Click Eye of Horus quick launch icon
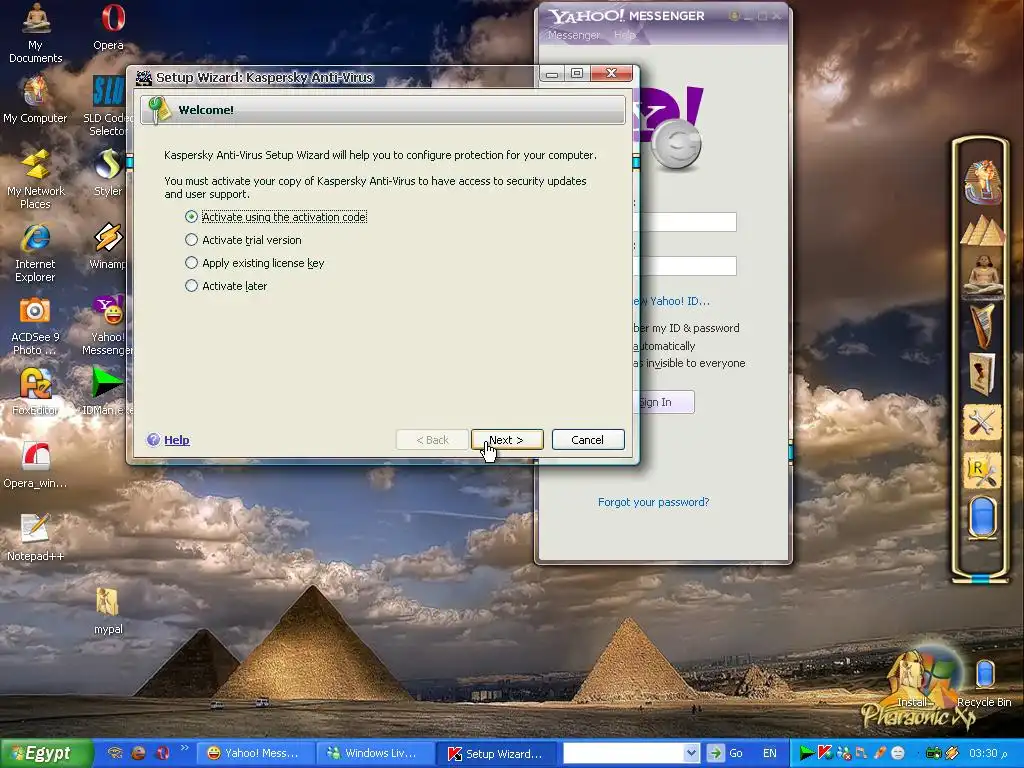 [115, 753]
